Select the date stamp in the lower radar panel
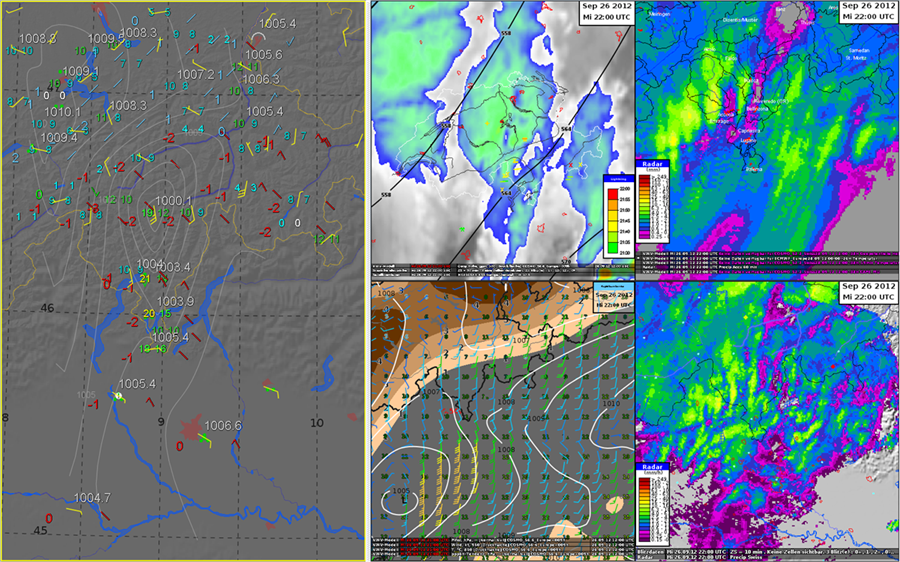The width and height of the screenshot is (900, 562). [868, 292]
